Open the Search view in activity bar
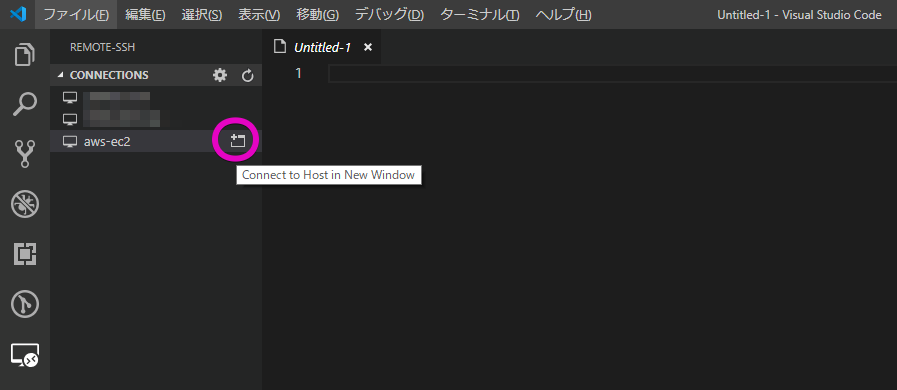Viewport: 897px width, 390px height. tap(25, 105)
